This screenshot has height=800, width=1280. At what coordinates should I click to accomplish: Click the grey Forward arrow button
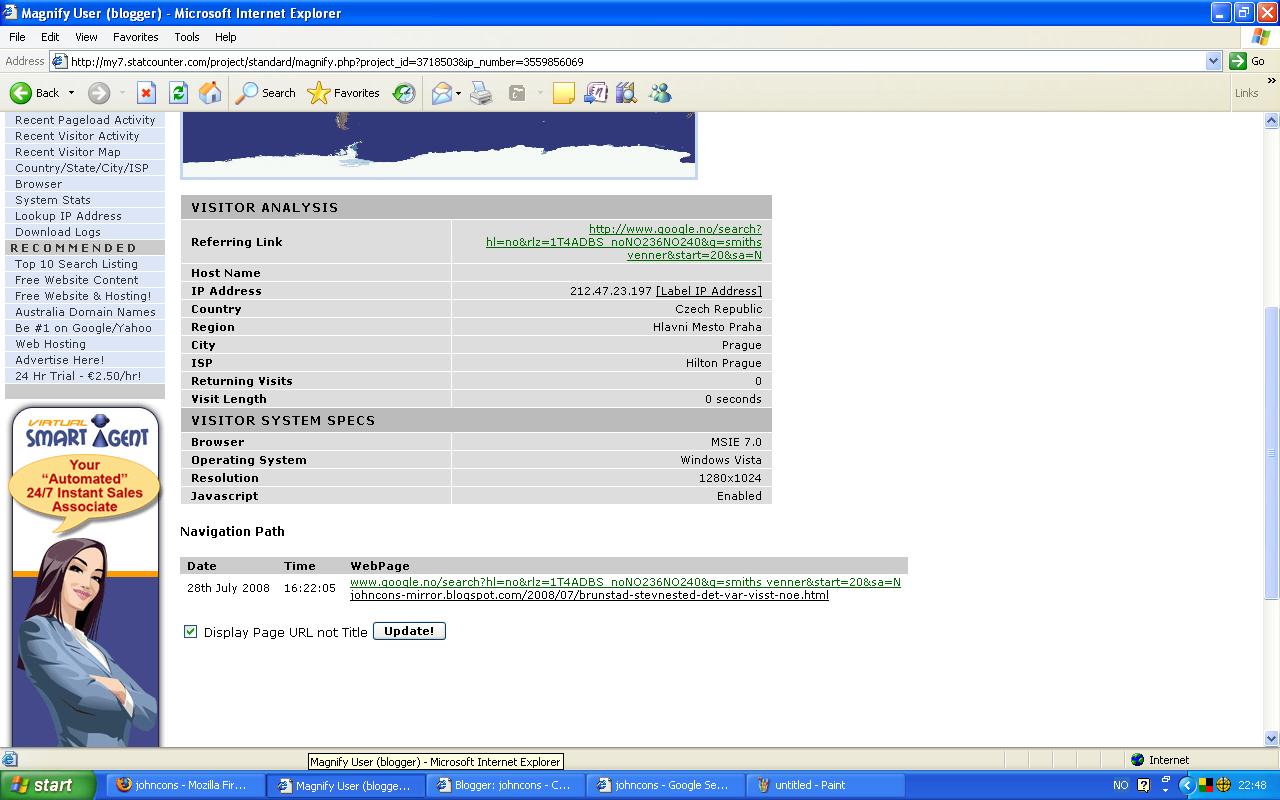[x=98, y=93]
